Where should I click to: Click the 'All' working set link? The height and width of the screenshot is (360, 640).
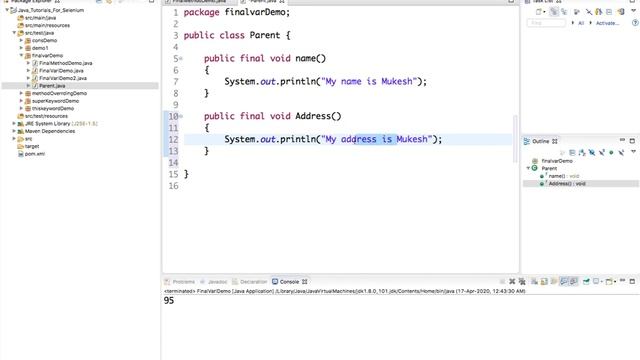coord(581,23)
